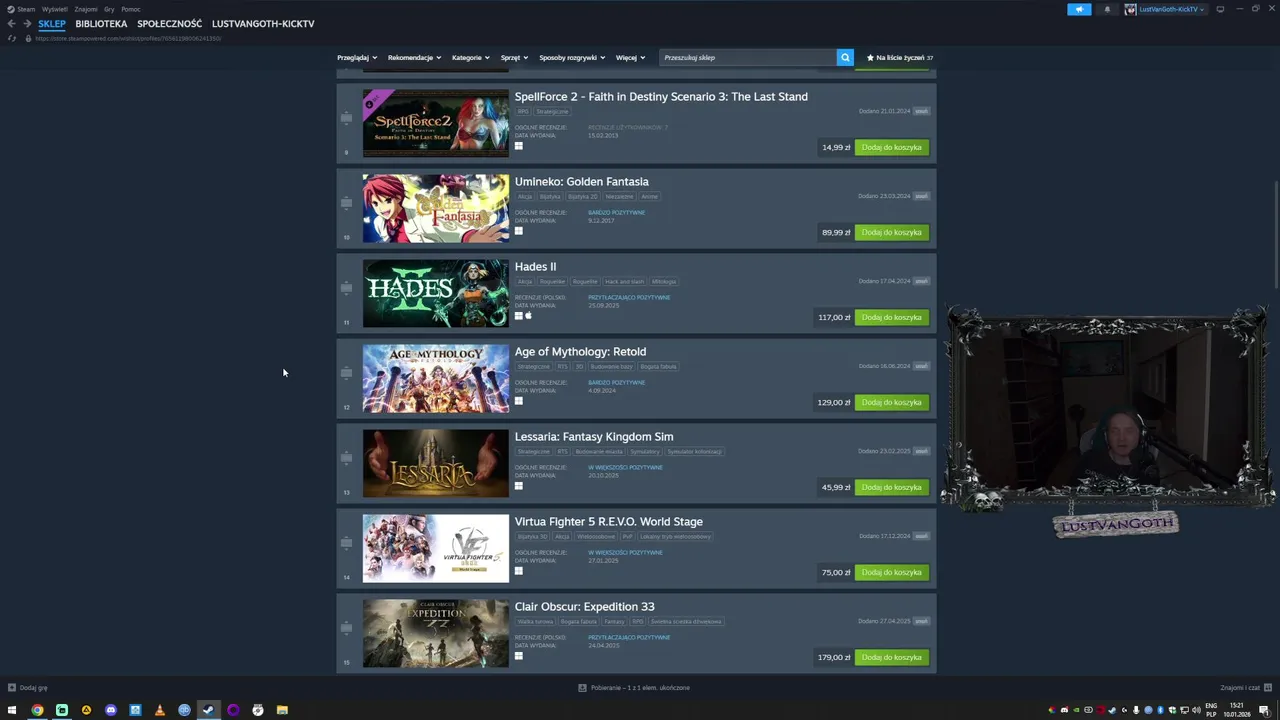
Task: Click the search magnifier button in store bar
Action: [845, 58]
